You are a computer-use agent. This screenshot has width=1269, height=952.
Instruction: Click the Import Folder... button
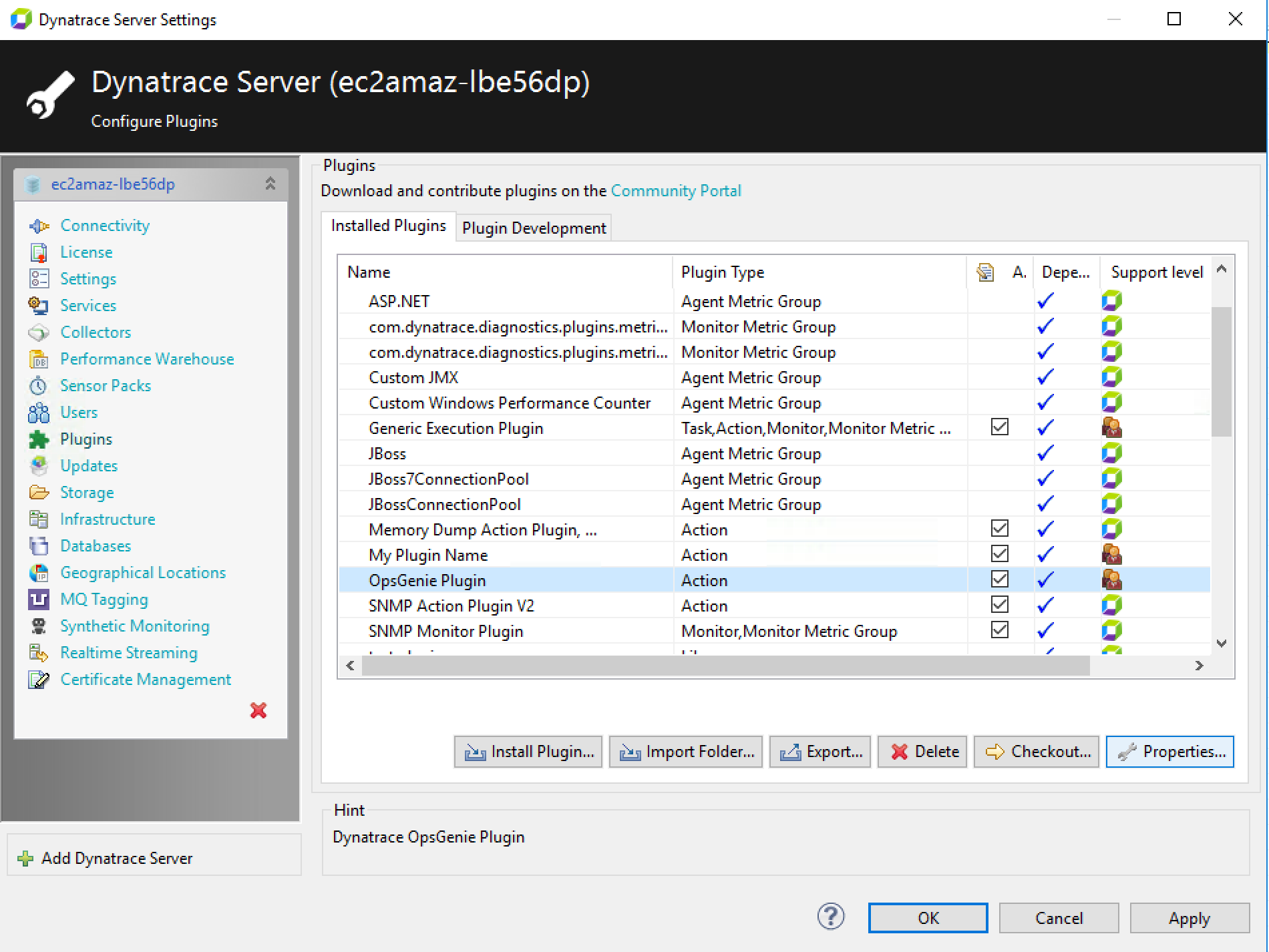click(x=686, y=752)
